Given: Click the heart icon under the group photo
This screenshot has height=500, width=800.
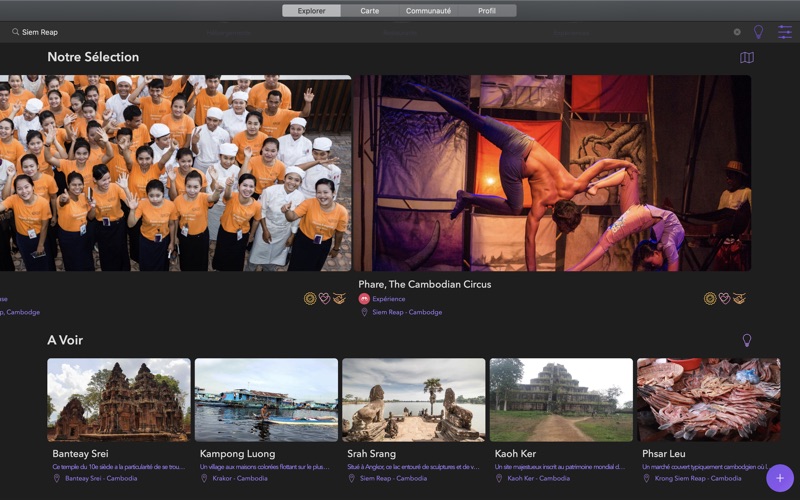Looking at the screenshot, I should (x=324, y=298).
